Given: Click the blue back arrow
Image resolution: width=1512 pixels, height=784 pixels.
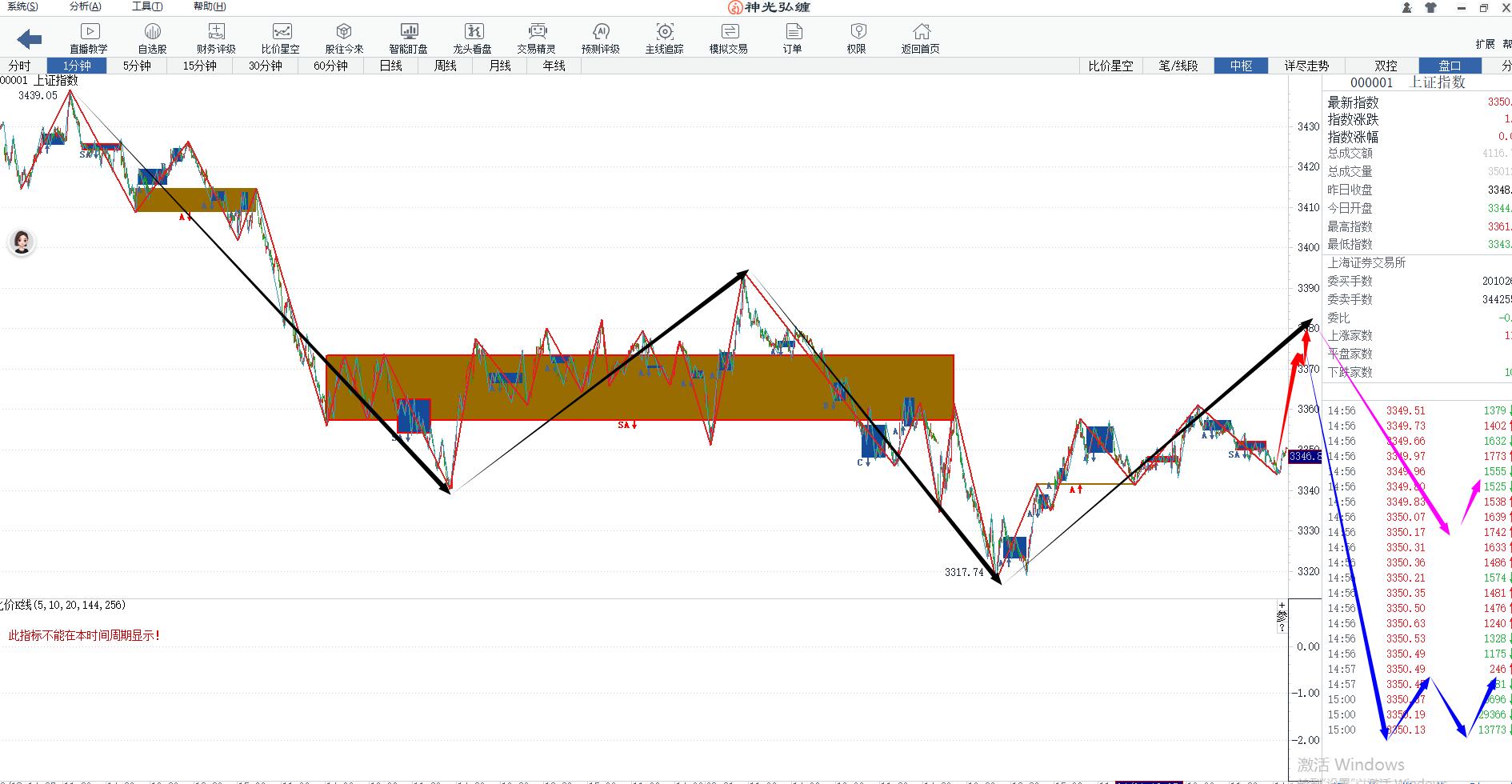Looking at the screenshot, I should click(30, 38).
